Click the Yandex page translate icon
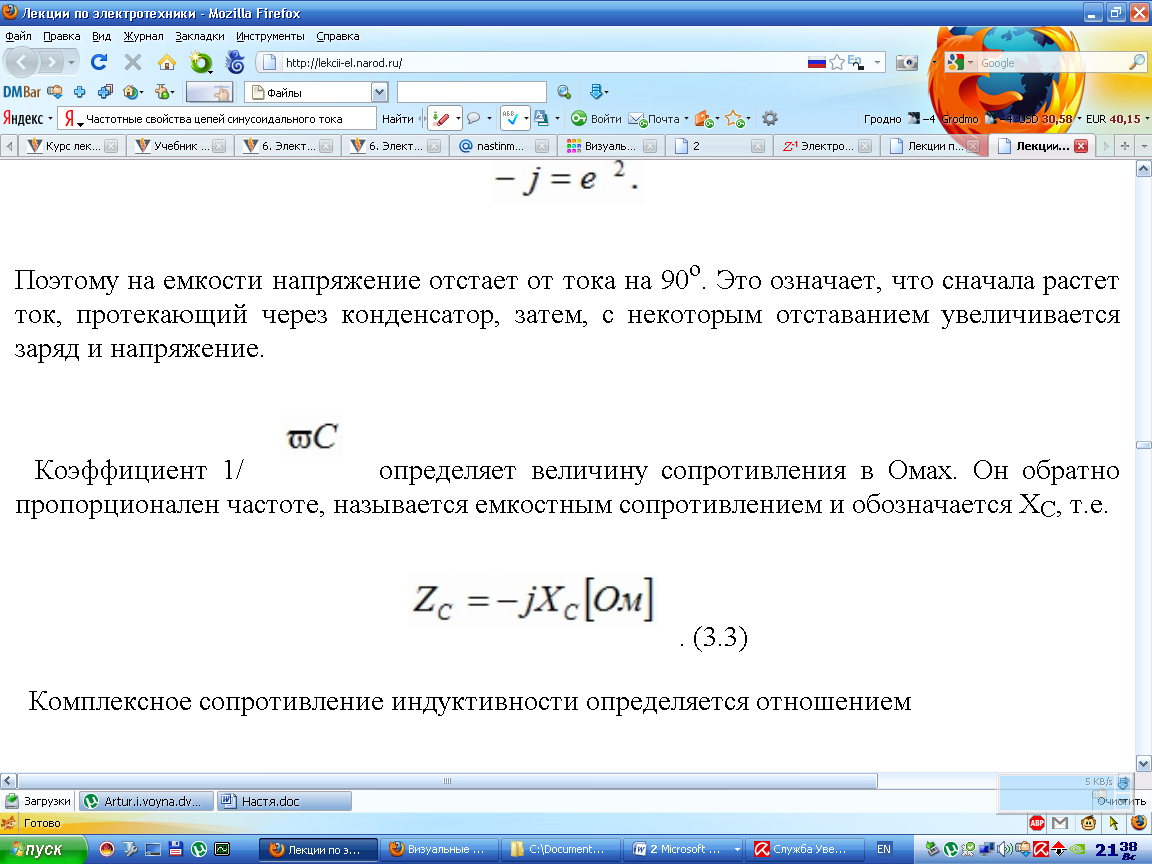 541,118
